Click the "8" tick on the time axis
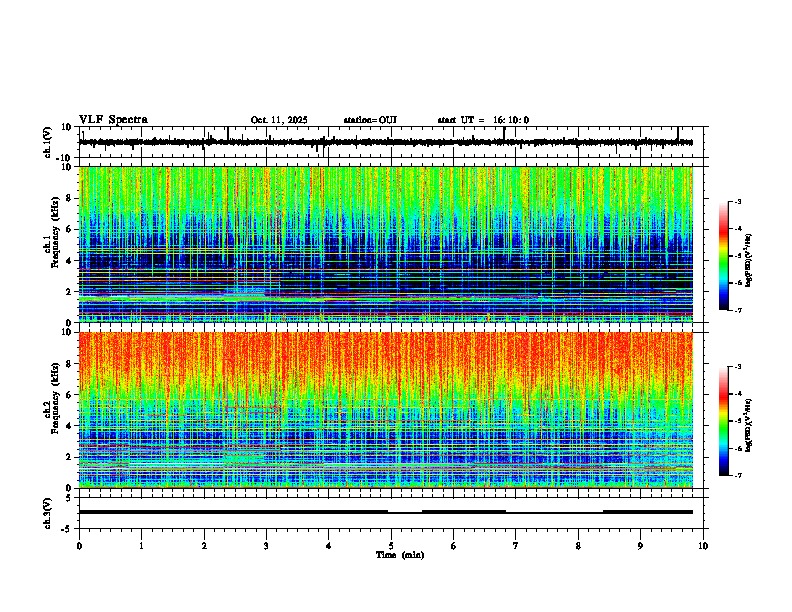 [x=578, y=546]
